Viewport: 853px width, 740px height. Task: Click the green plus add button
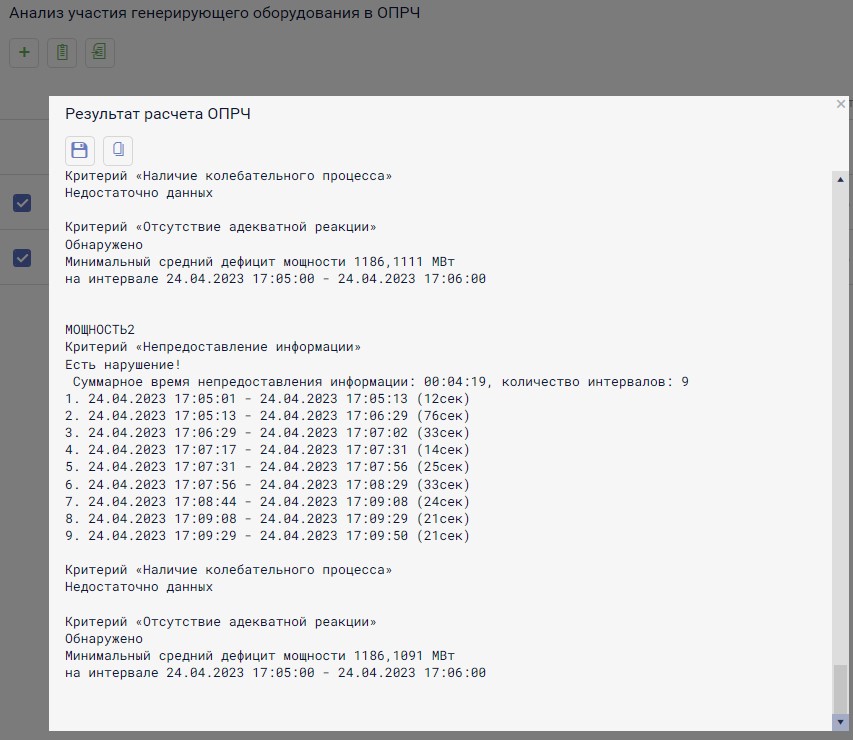pos(24,53)
